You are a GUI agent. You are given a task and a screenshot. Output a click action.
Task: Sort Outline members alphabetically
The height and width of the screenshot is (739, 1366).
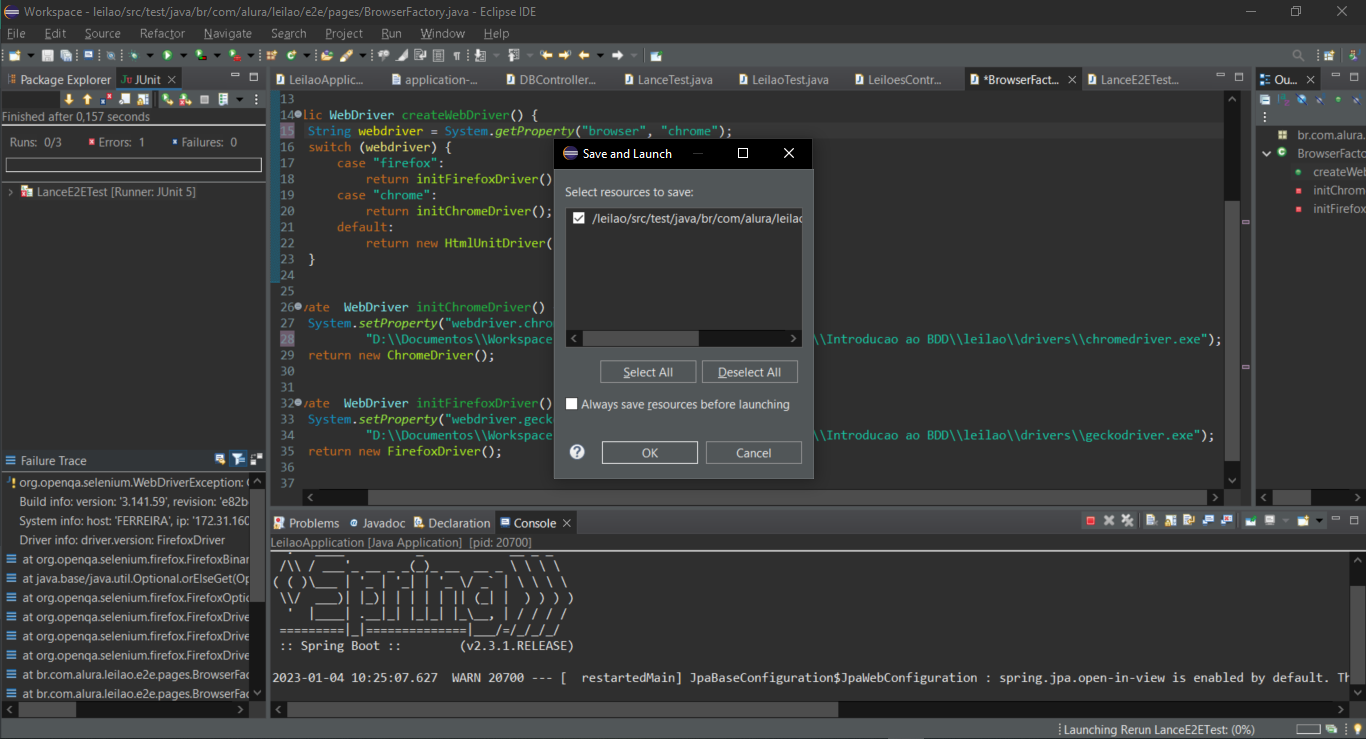[x=1283, y=100]
